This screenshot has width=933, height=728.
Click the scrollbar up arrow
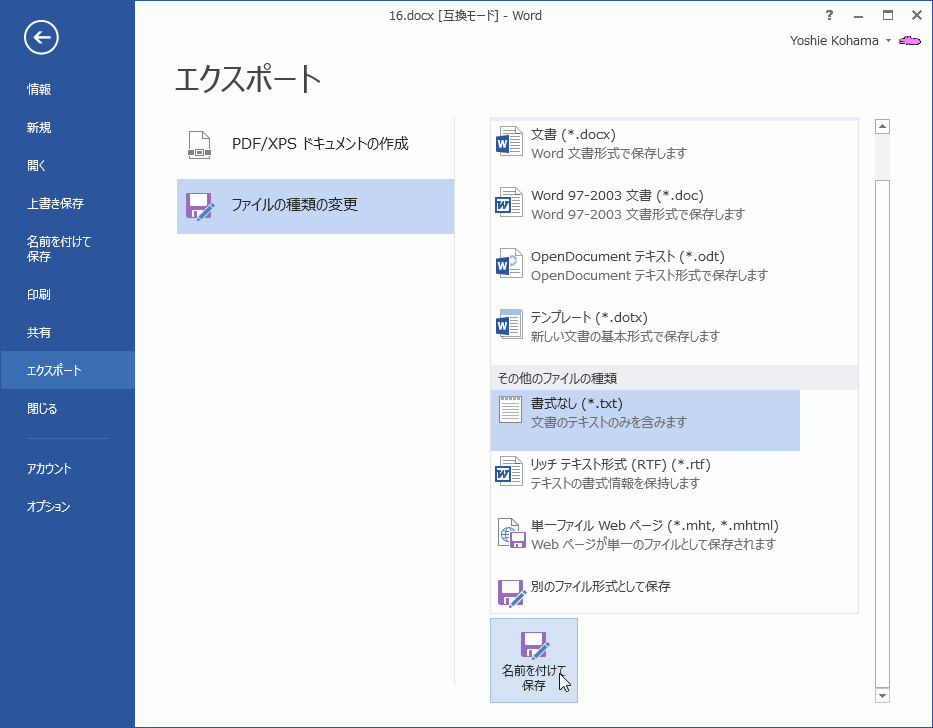click(882, 126)
